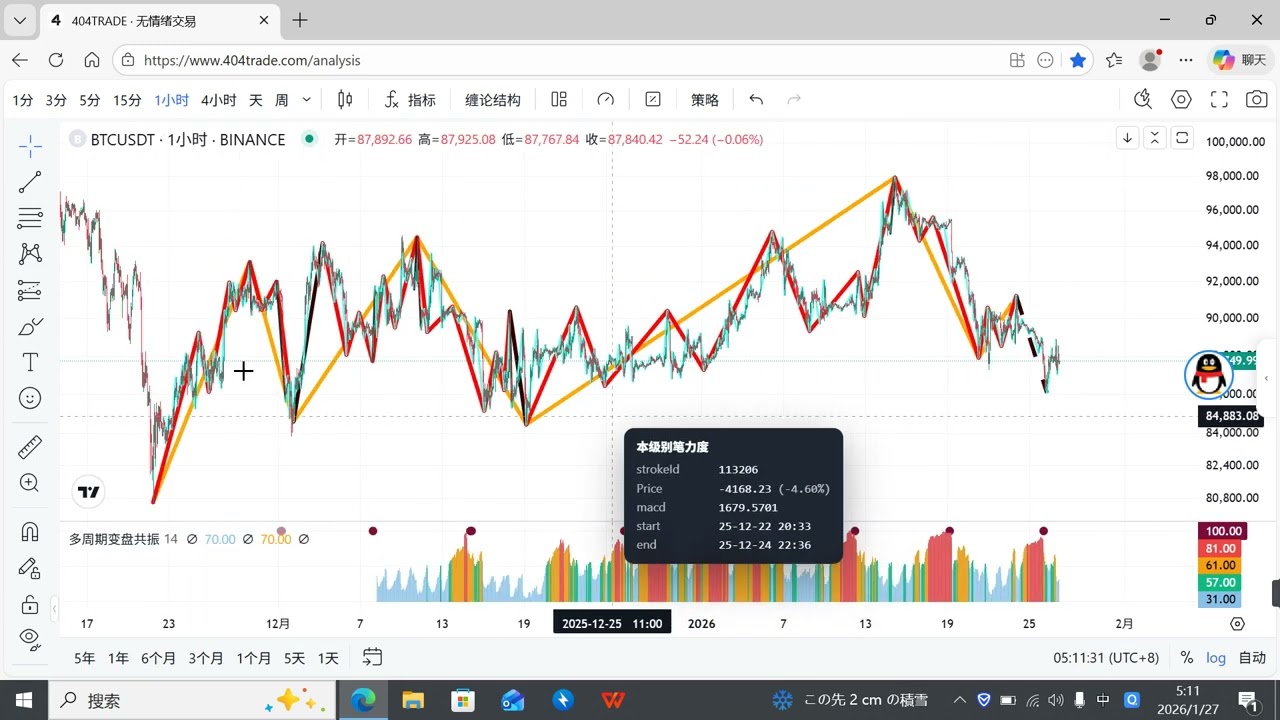Open the replay speedometer tool
The image size is (1280, 720).
point(605,99)
